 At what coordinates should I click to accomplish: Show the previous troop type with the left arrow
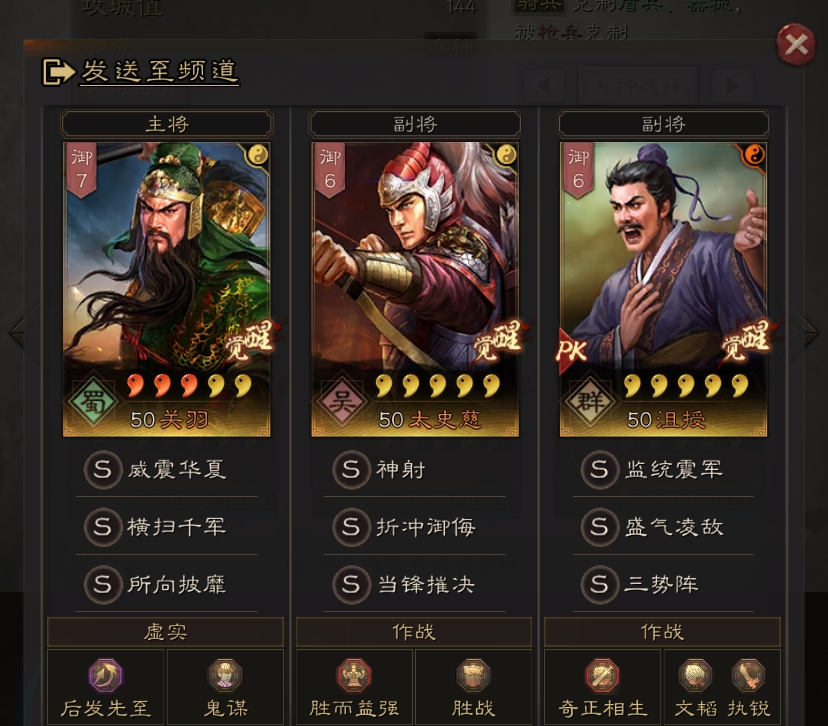point(543,86)
